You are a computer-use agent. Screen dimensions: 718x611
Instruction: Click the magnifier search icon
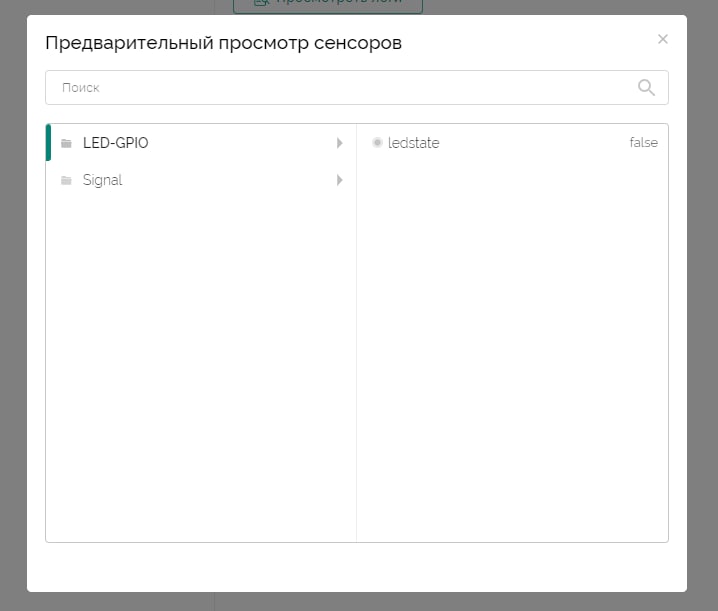(x=646, y=87)
